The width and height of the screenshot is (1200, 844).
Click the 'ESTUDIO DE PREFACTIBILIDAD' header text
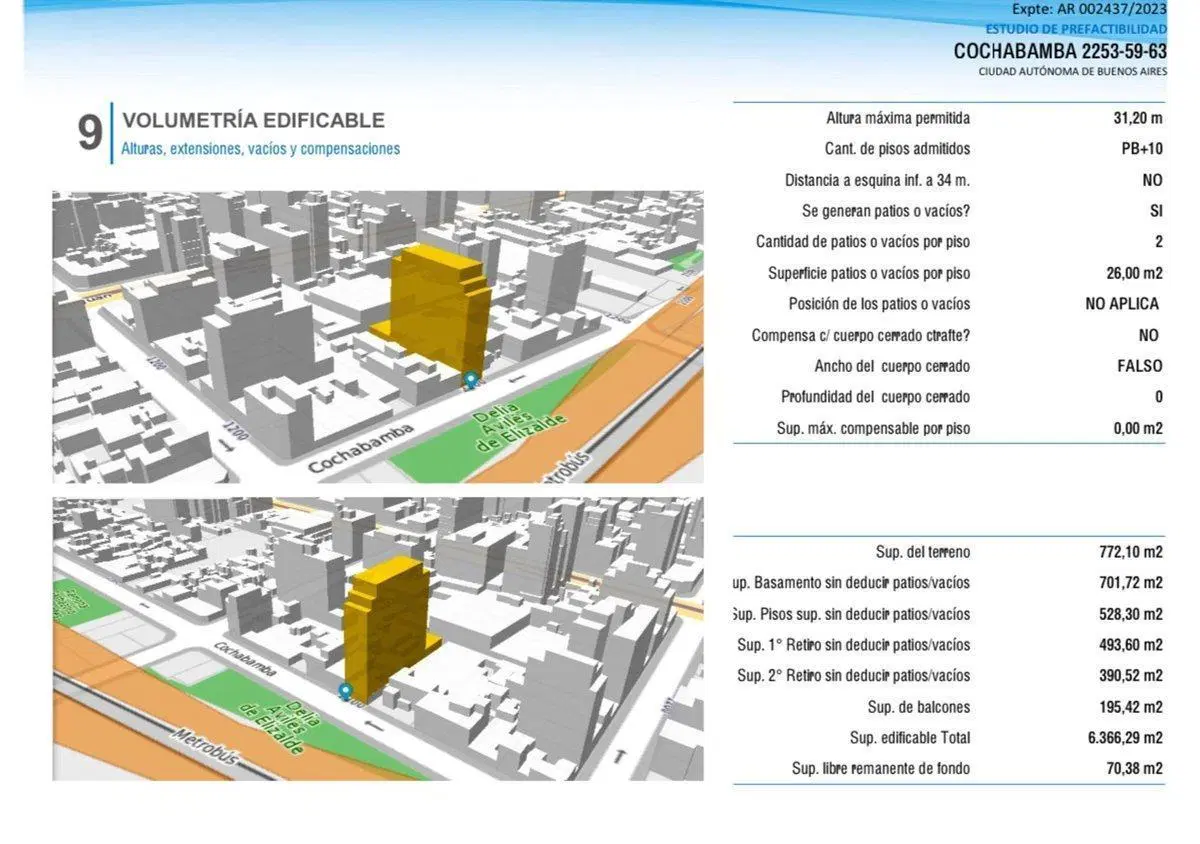[x=1076, y=29]
